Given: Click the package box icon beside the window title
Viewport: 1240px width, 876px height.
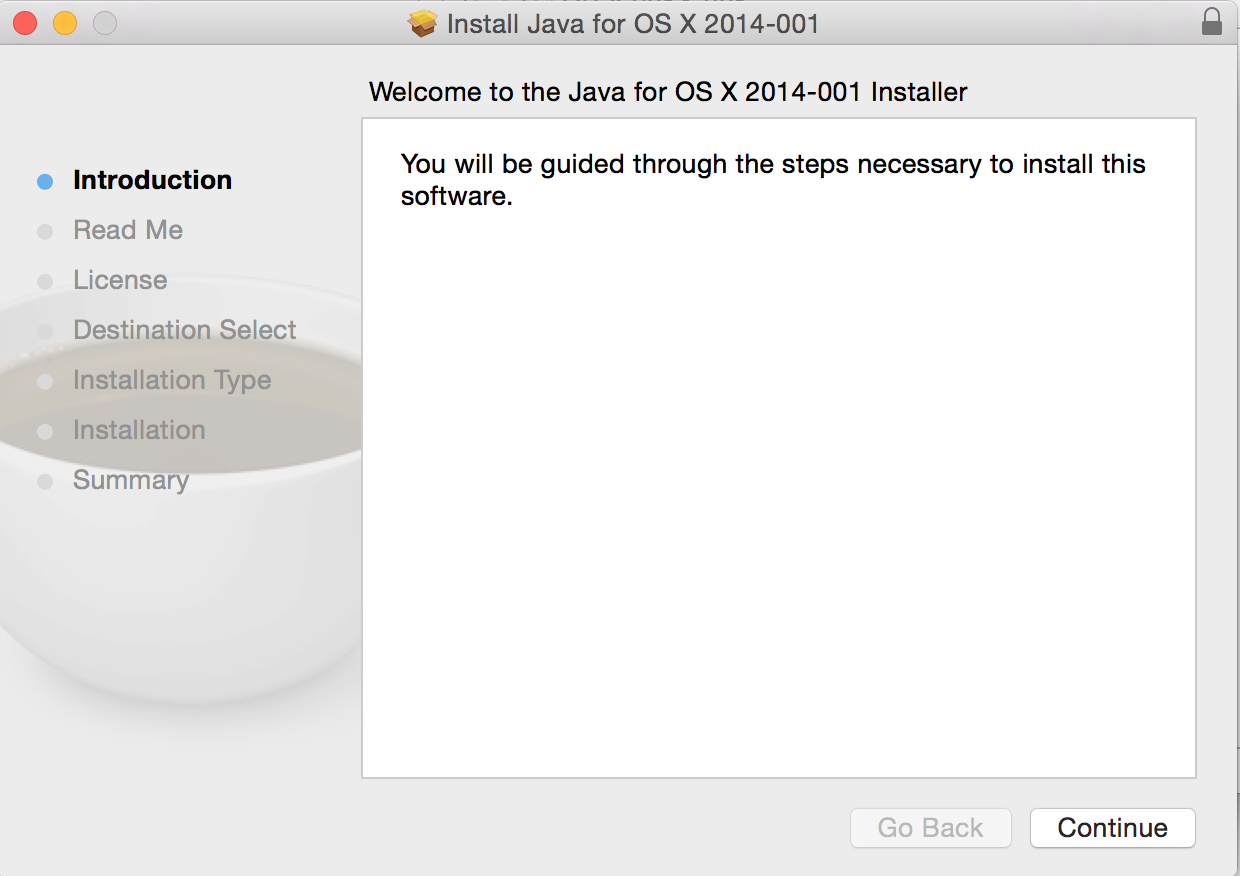Looking at the screenshot, I should click(x=424, y=23).
